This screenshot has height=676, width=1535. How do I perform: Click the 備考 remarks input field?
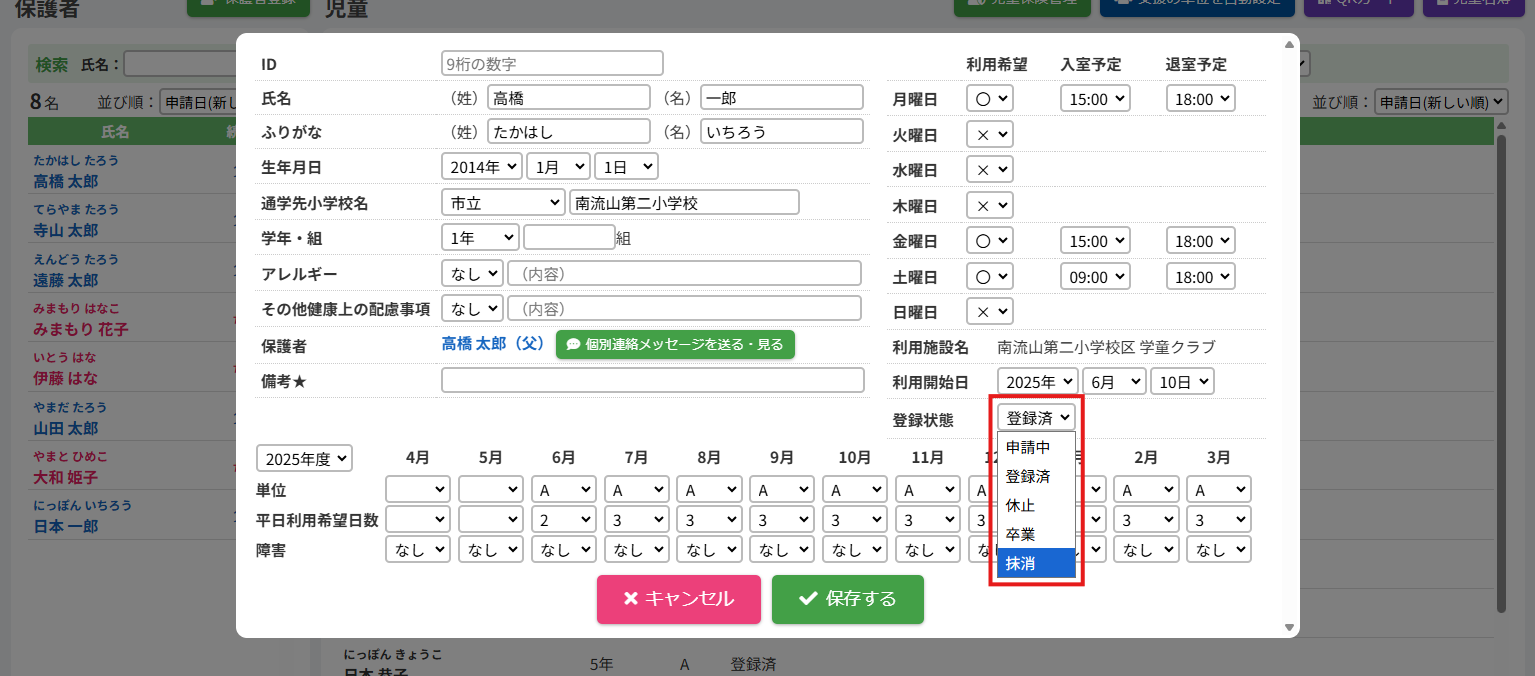[652, 380]
